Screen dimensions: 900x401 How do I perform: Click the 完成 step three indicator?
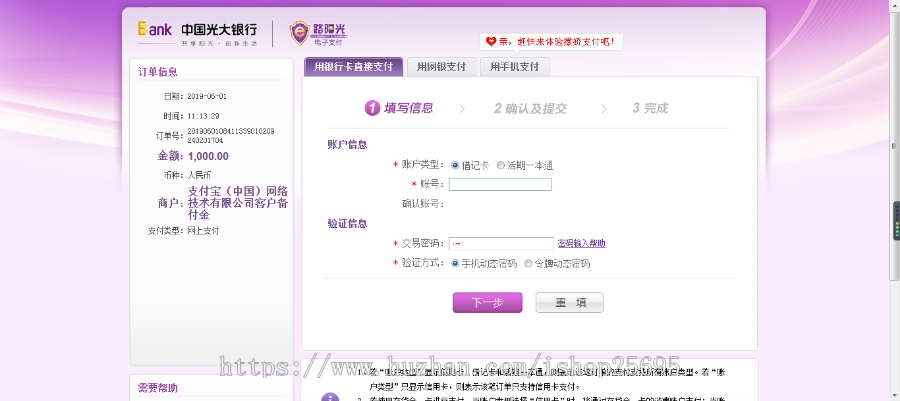650,108
